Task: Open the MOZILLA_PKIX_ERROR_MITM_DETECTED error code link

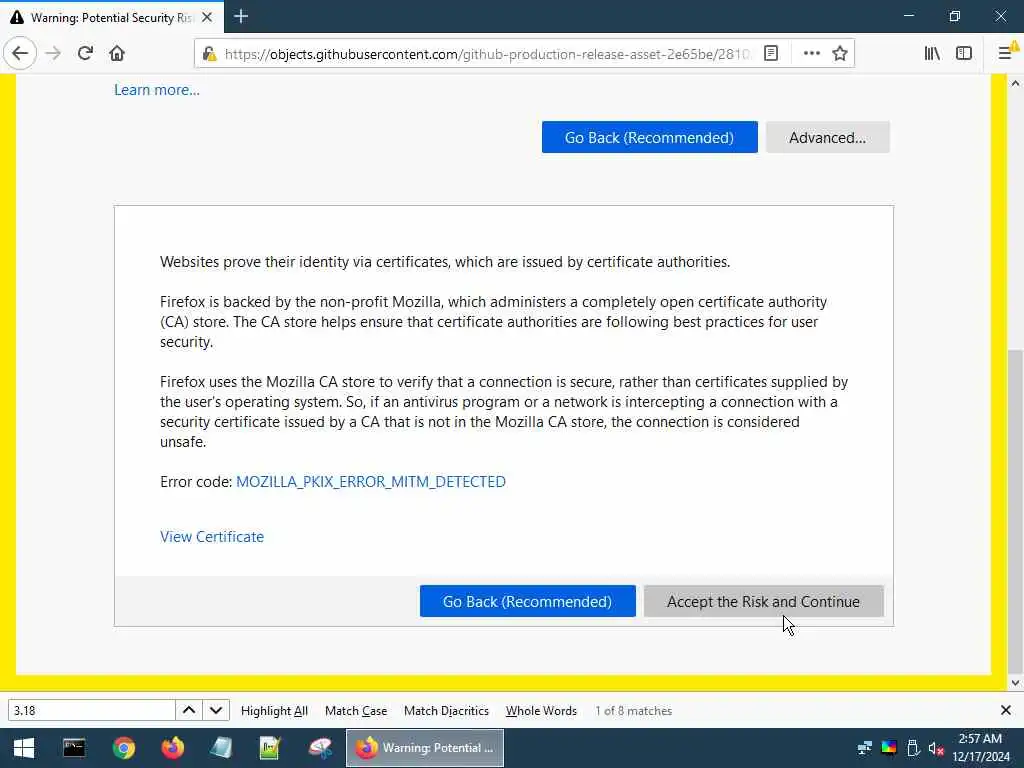Action: 371,482
